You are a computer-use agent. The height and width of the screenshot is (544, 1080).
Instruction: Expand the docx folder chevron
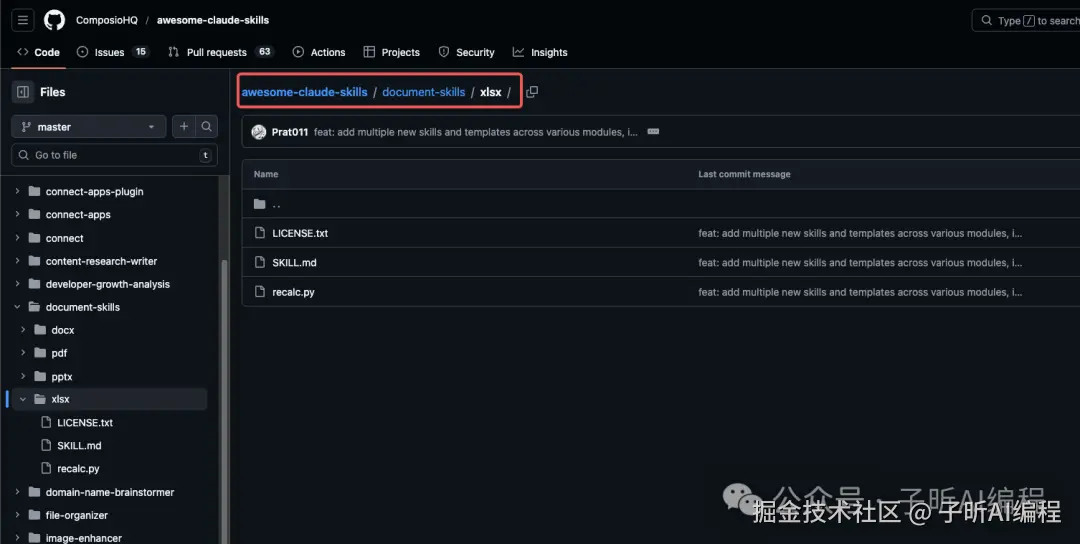(23, 330)
